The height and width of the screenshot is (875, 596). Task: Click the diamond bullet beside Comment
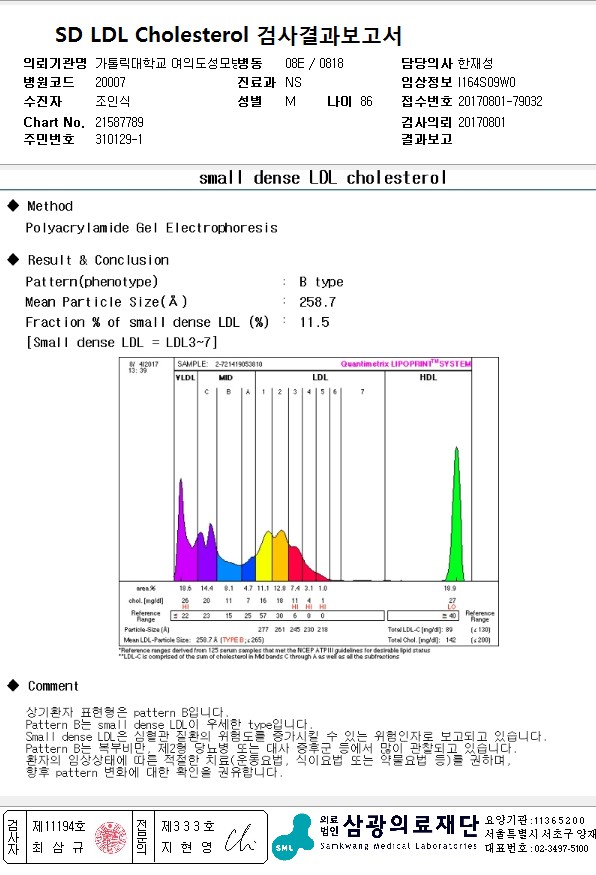(x=13, y=685)
